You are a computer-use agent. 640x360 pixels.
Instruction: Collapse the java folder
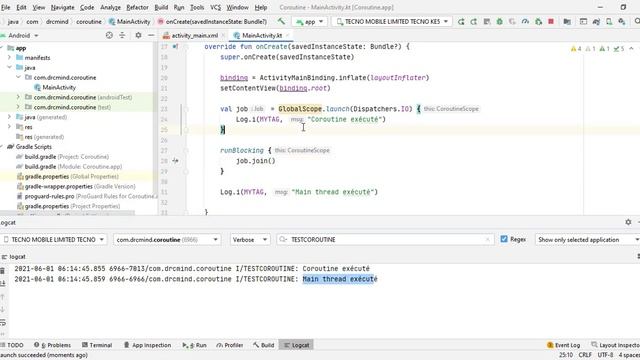tap(9, 67)
